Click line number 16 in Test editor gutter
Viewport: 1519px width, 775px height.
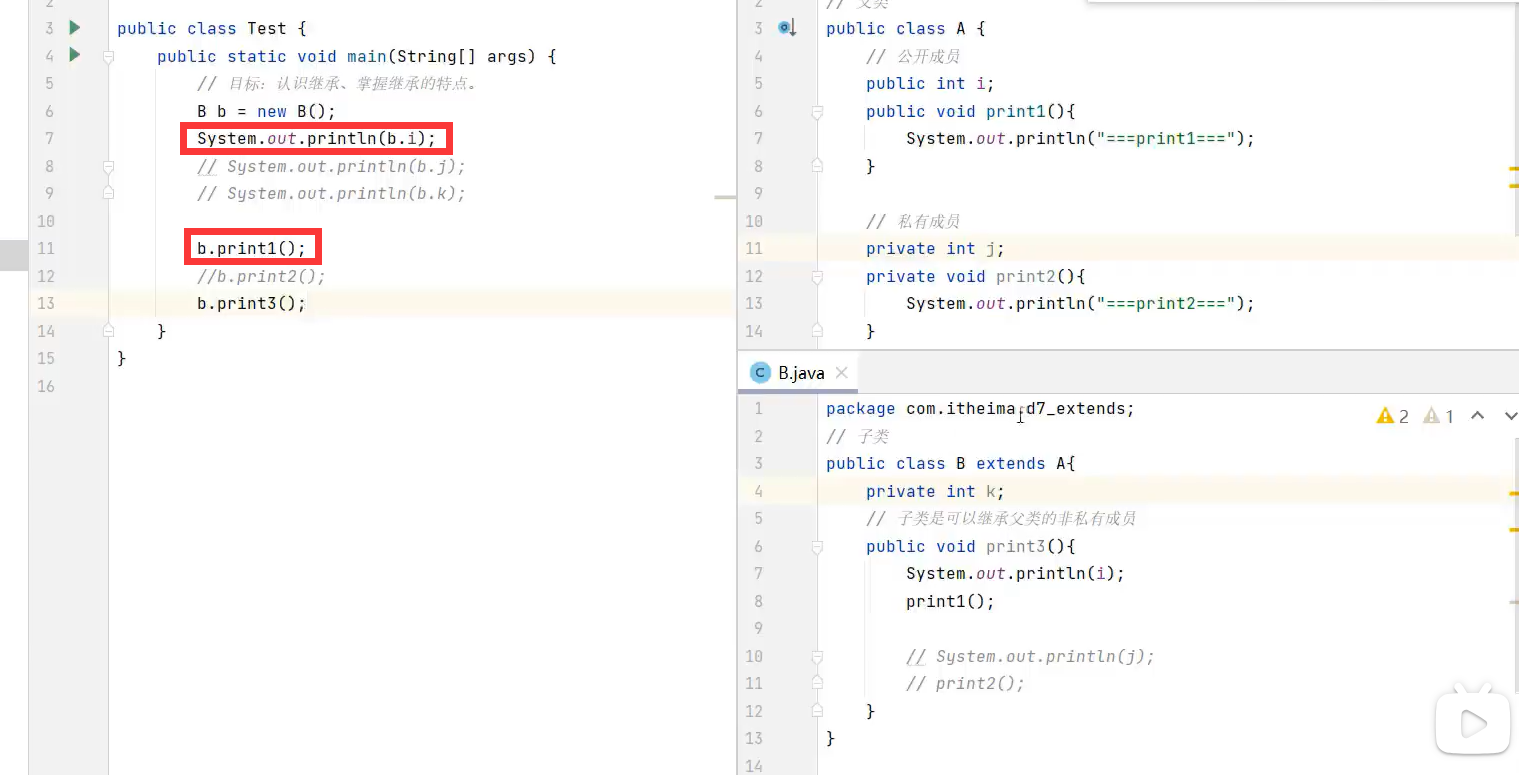point(45,386)
